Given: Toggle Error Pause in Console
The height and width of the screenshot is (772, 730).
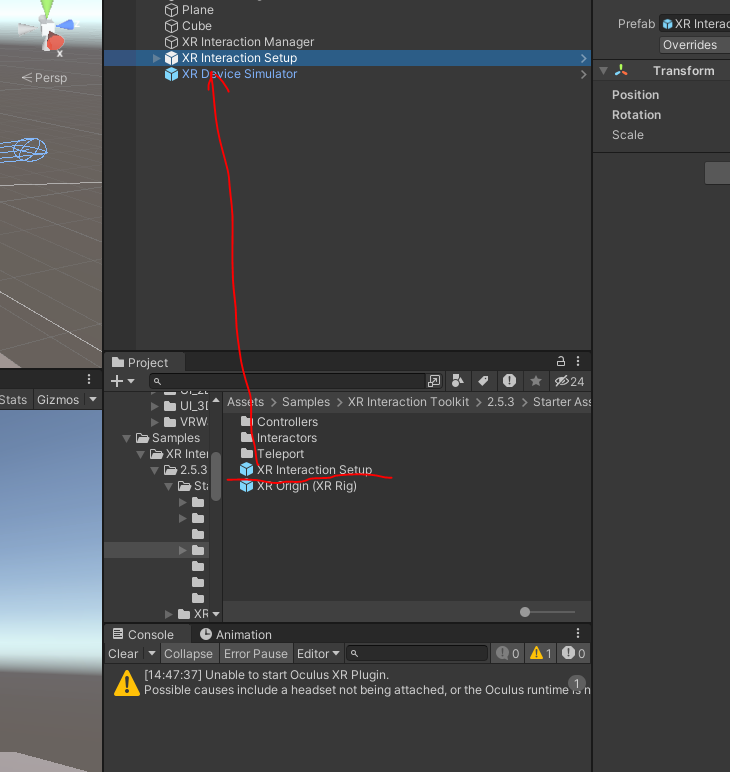Looking at the screenshot, I should click(x=255, y=654).
